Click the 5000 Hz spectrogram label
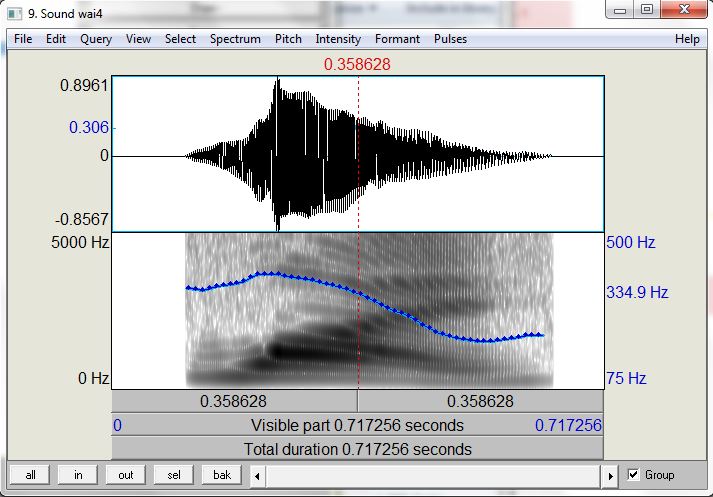 tap(80, 242)
